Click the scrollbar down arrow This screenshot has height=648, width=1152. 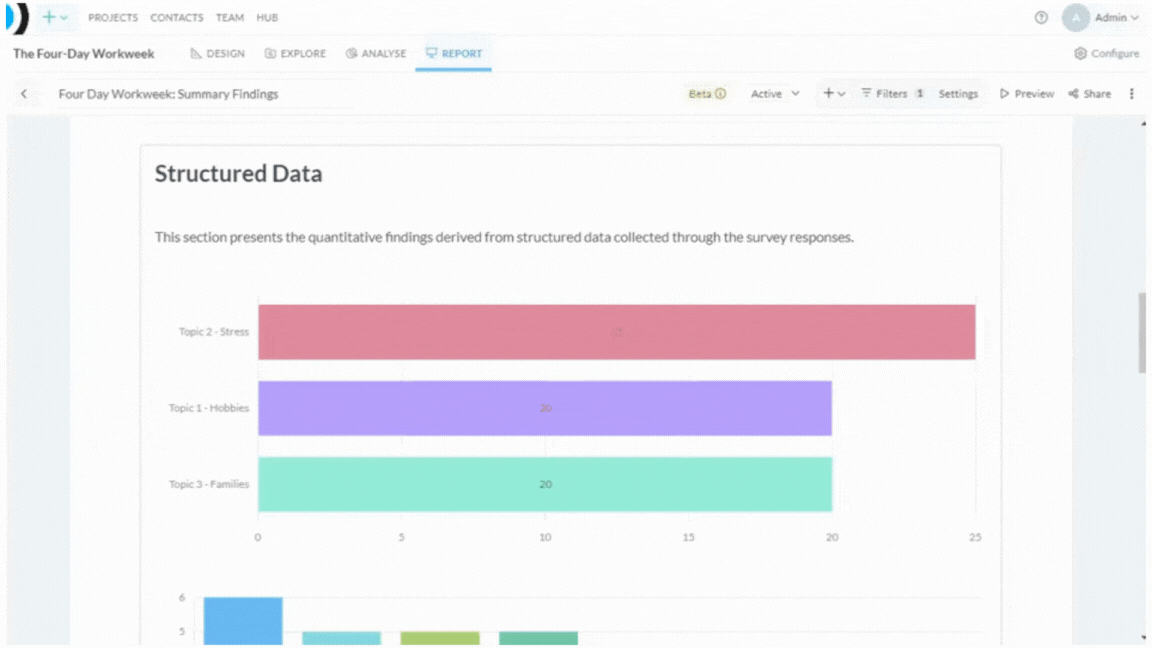[1143, 638]
